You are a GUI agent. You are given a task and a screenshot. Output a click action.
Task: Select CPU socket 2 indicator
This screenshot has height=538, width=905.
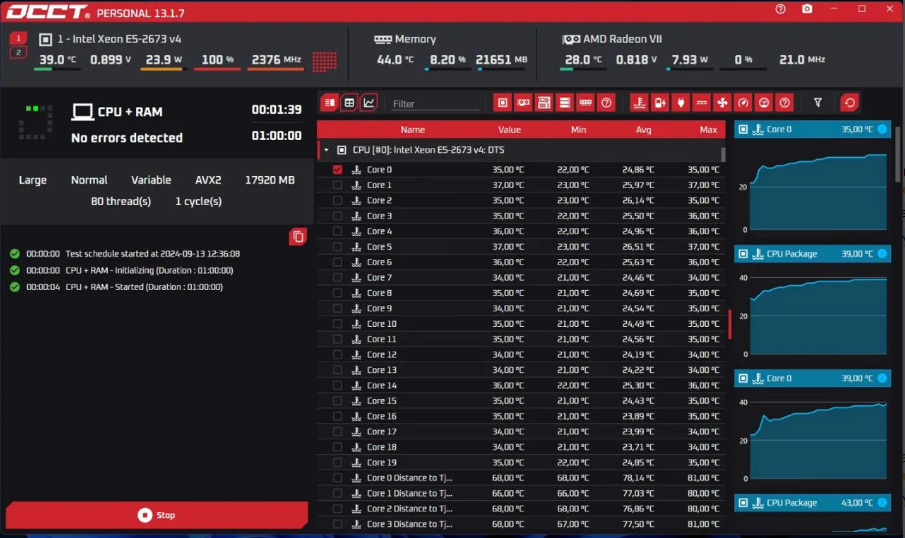pyautogui.click(x=18, y=53)
